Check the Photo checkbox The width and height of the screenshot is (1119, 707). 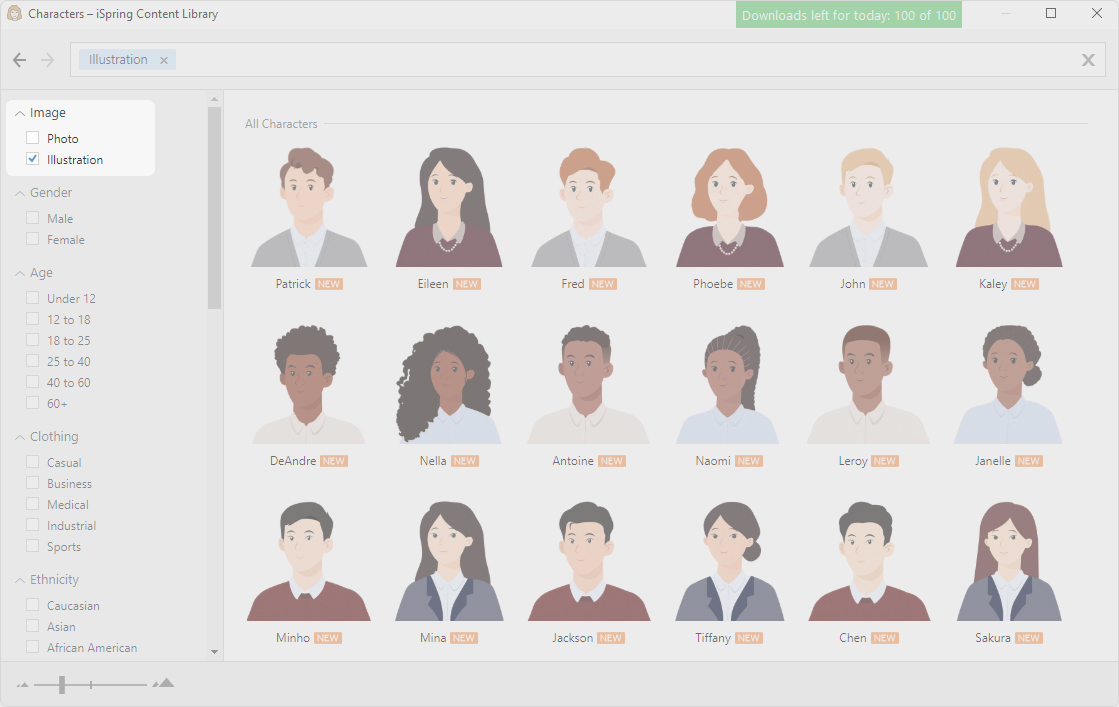click(x=33, y=138)
